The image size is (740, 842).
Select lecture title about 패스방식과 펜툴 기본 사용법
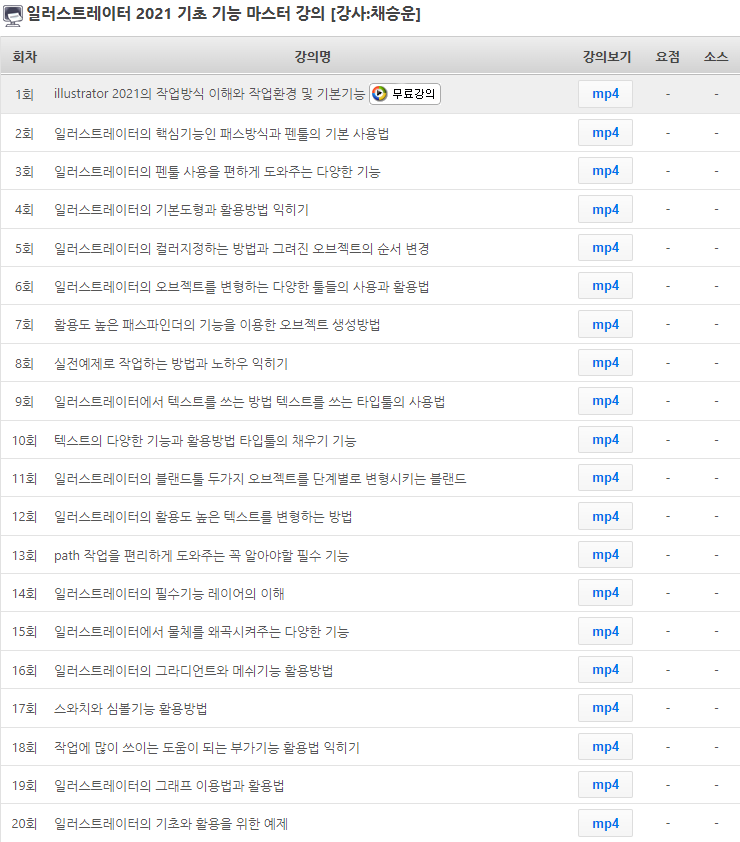tap(221, 133)
